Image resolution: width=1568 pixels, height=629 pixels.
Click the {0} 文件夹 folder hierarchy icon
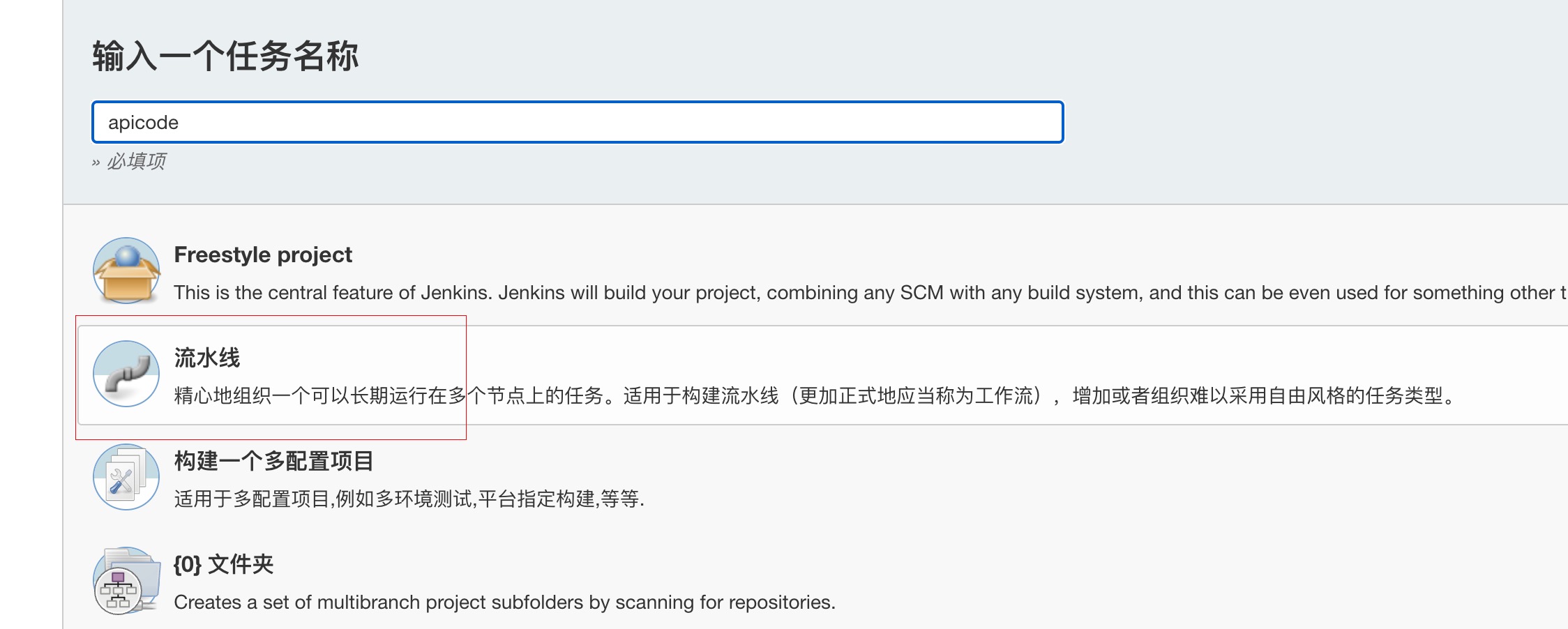(120, 589)
